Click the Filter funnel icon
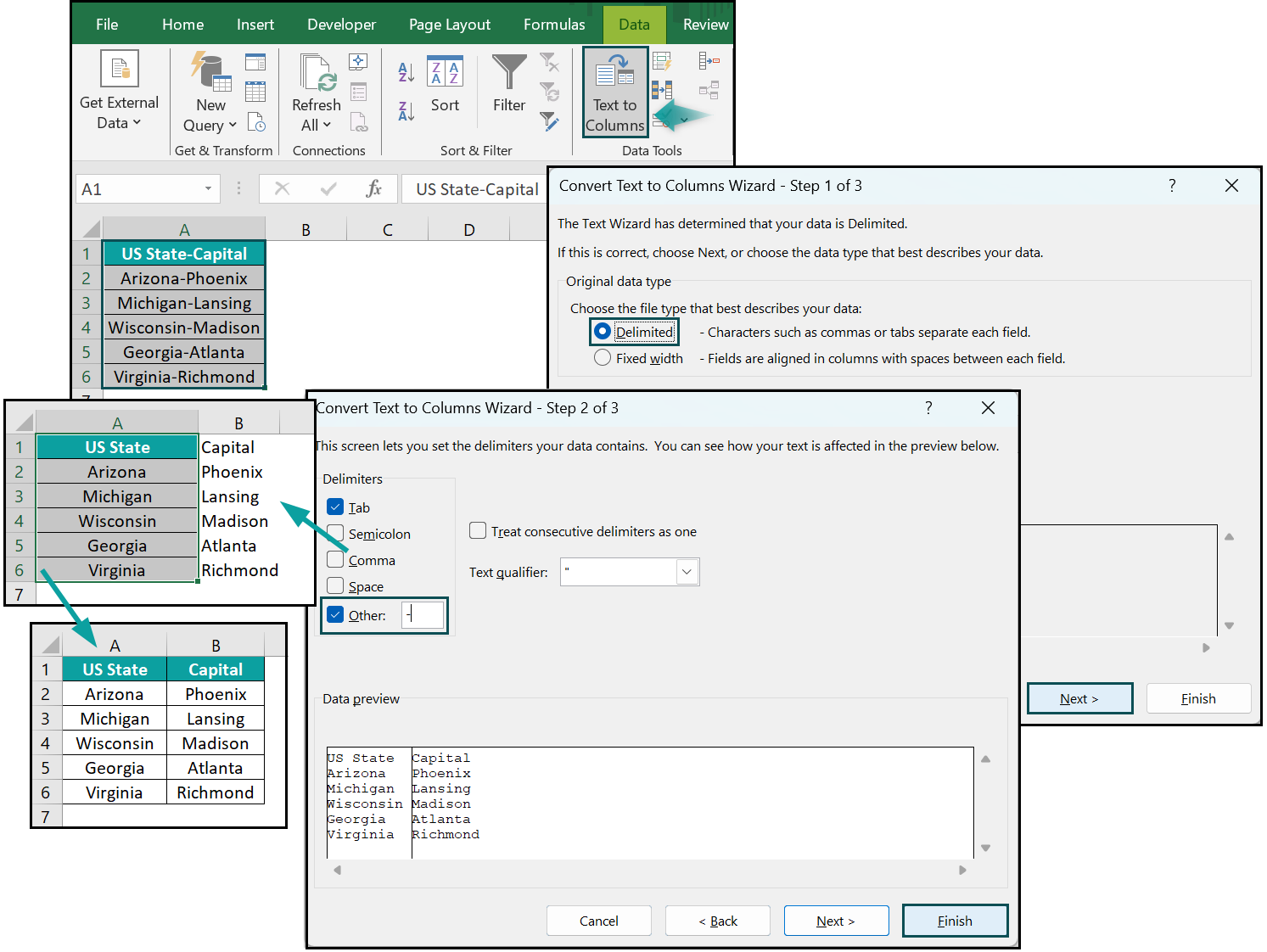Screen dimensions: 1267x952 [x=508, y=76]
